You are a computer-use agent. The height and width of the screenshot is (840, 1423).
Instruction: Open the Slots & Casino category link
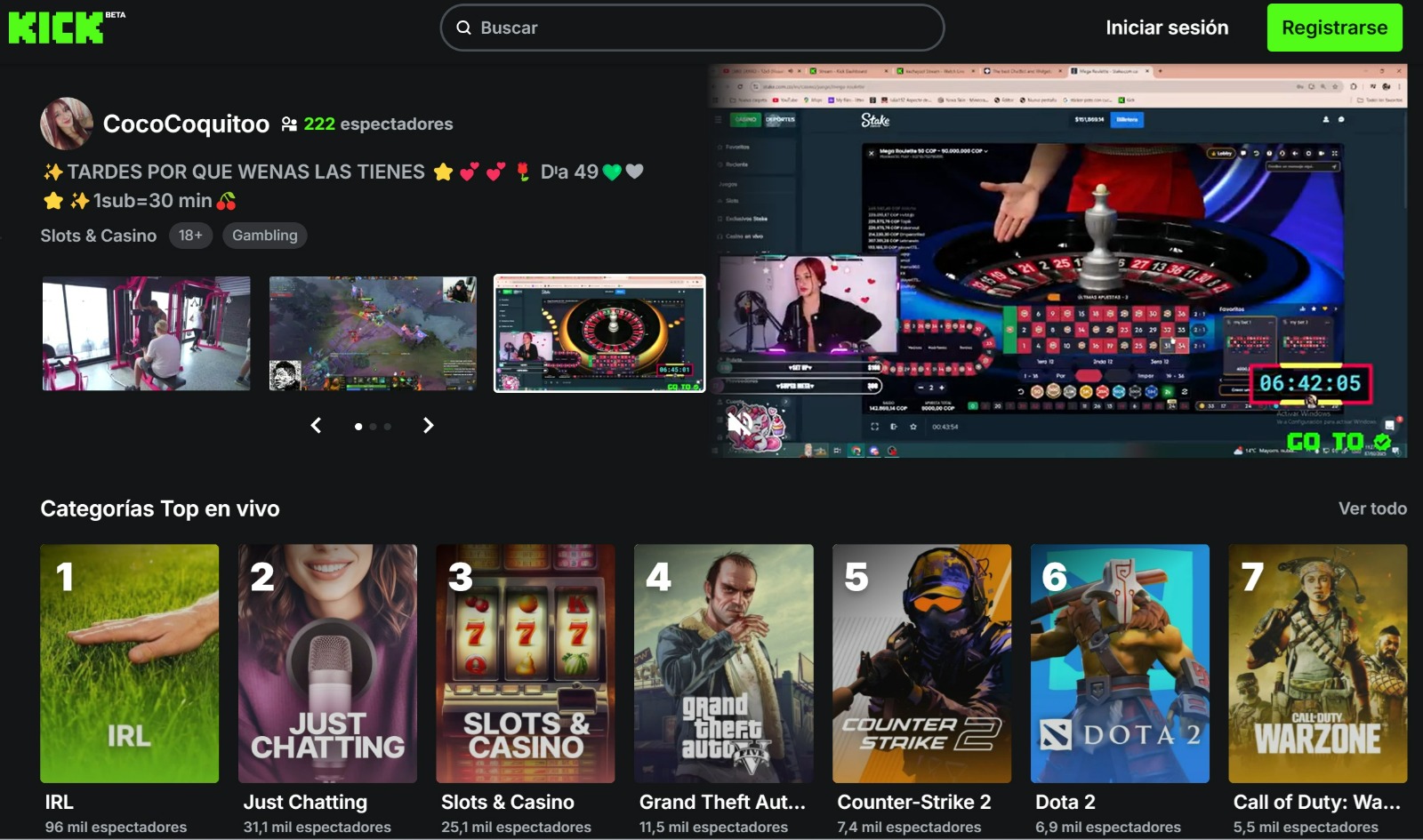tap(98, 235)
